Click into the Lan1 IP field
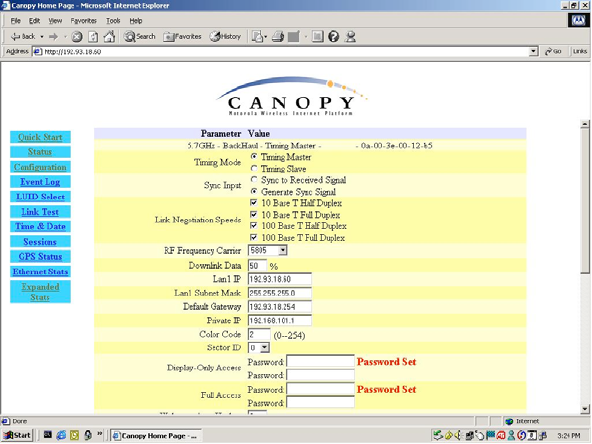Screen dimensions: 592x444 click(279, 279)
